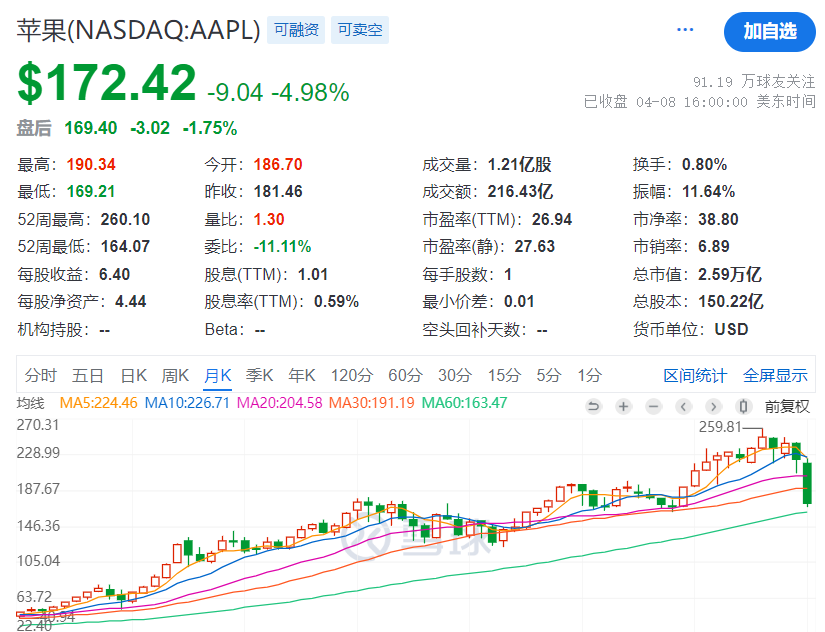Click the 总市值 value 2.59万亿
The width and height of the screenshot is (825, 632).
[x=730, y=274]
